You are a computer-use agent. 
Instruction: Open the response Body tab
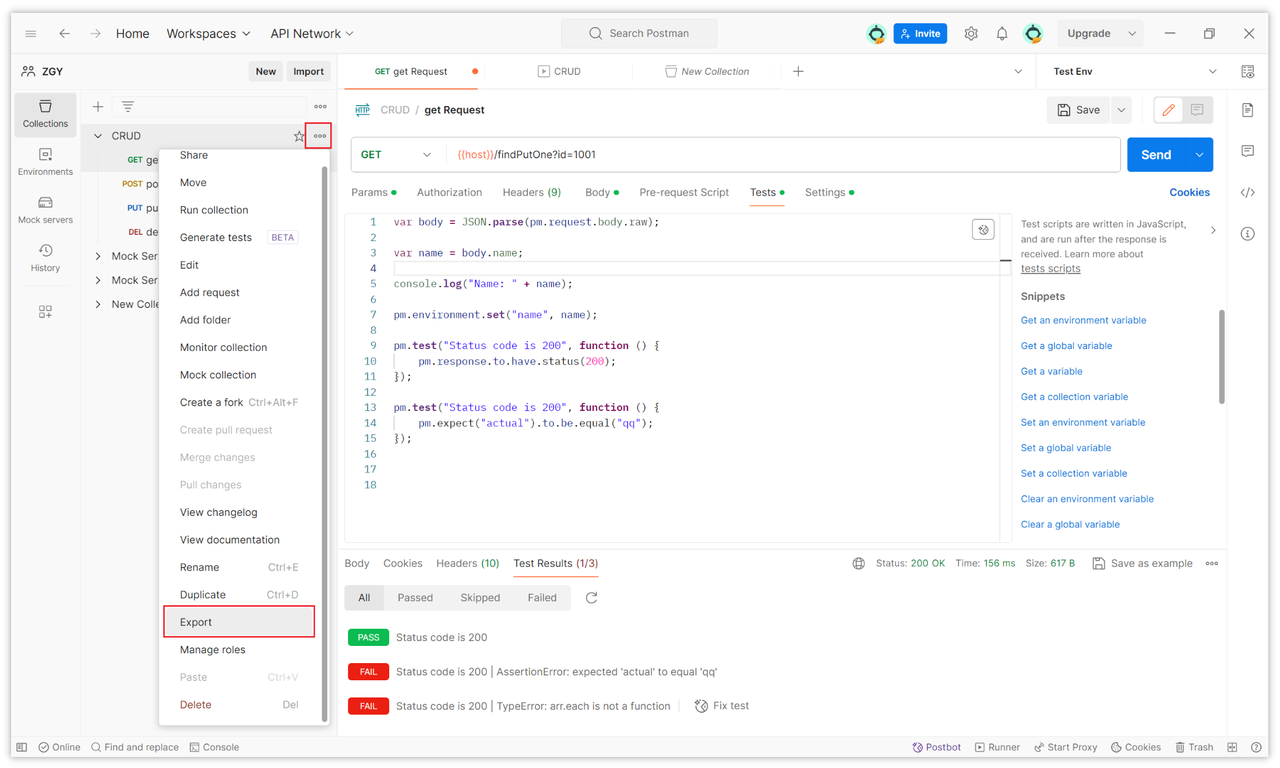coord(357,564)
